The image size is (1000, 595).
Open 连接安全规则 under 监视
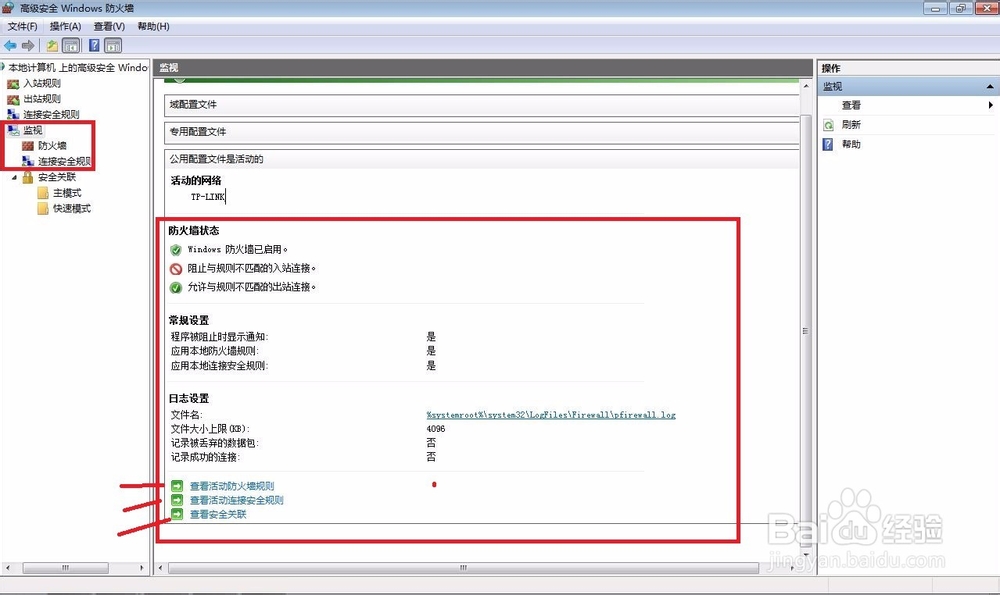click(64, 161)
